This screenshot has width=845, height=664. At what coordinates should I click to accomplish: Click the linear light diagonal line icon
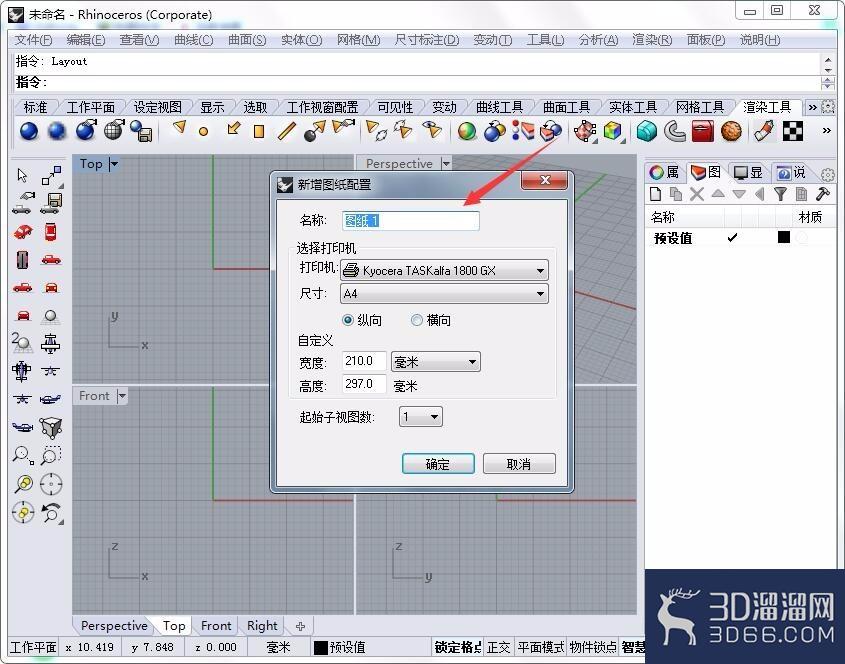(287, 131)
